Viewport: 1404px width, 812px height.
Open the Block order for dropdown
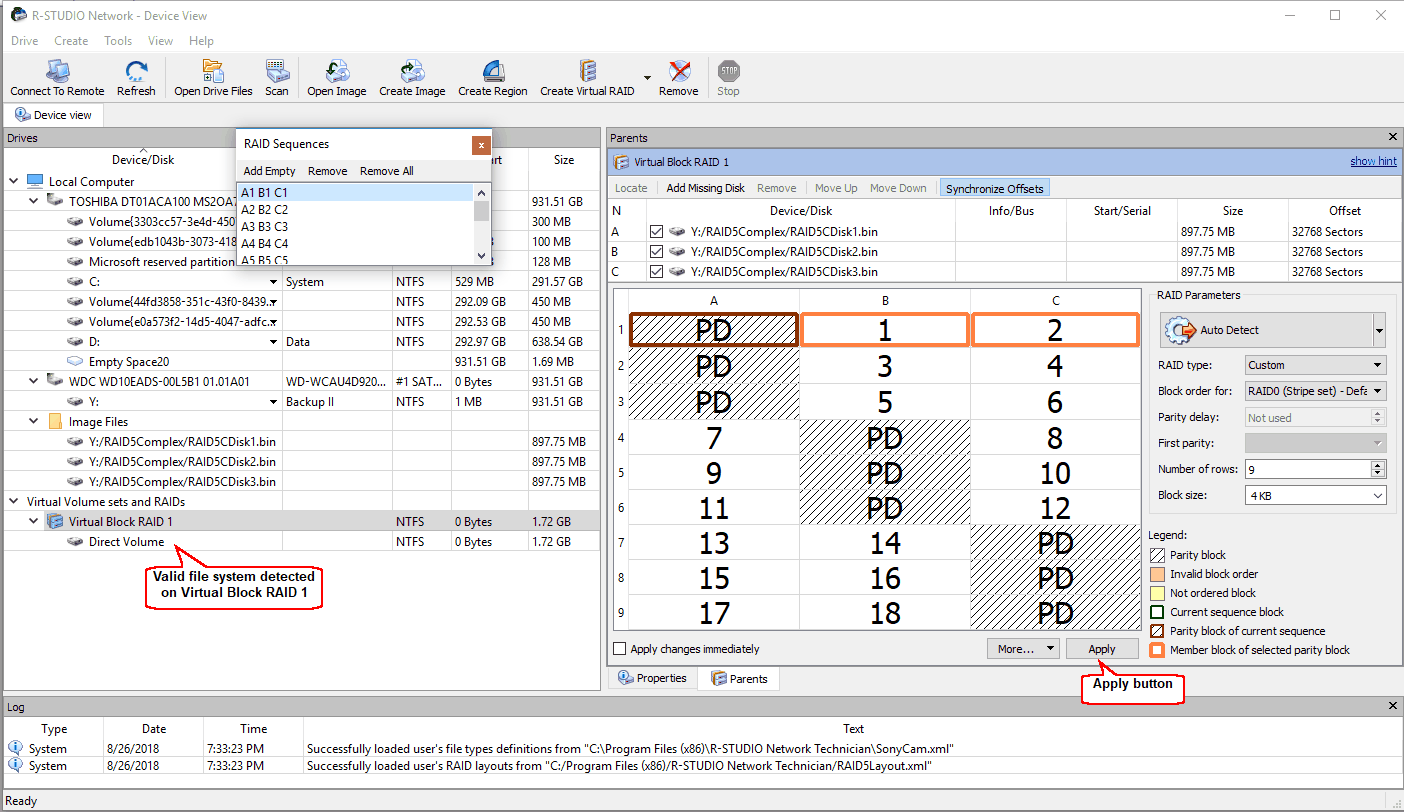(1316, 391)
